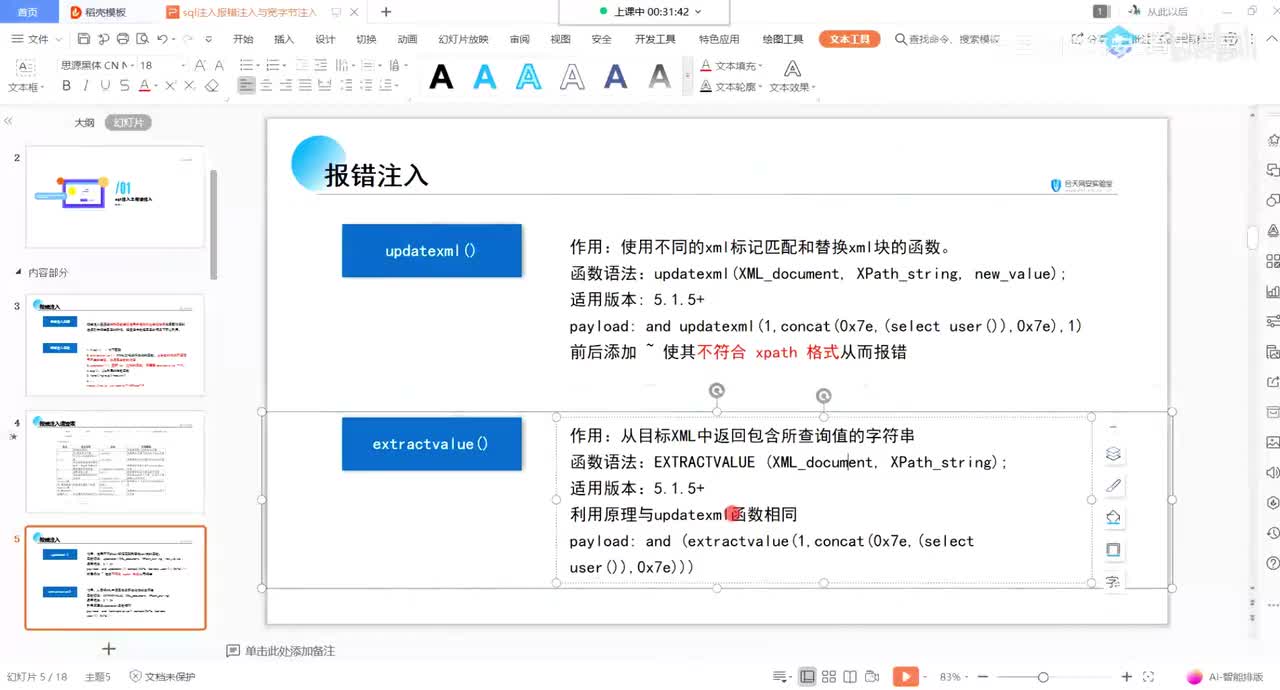1280x690 pixels.
Task: Toggle Underline formatting (U)
Action: (x=105, y=86)
